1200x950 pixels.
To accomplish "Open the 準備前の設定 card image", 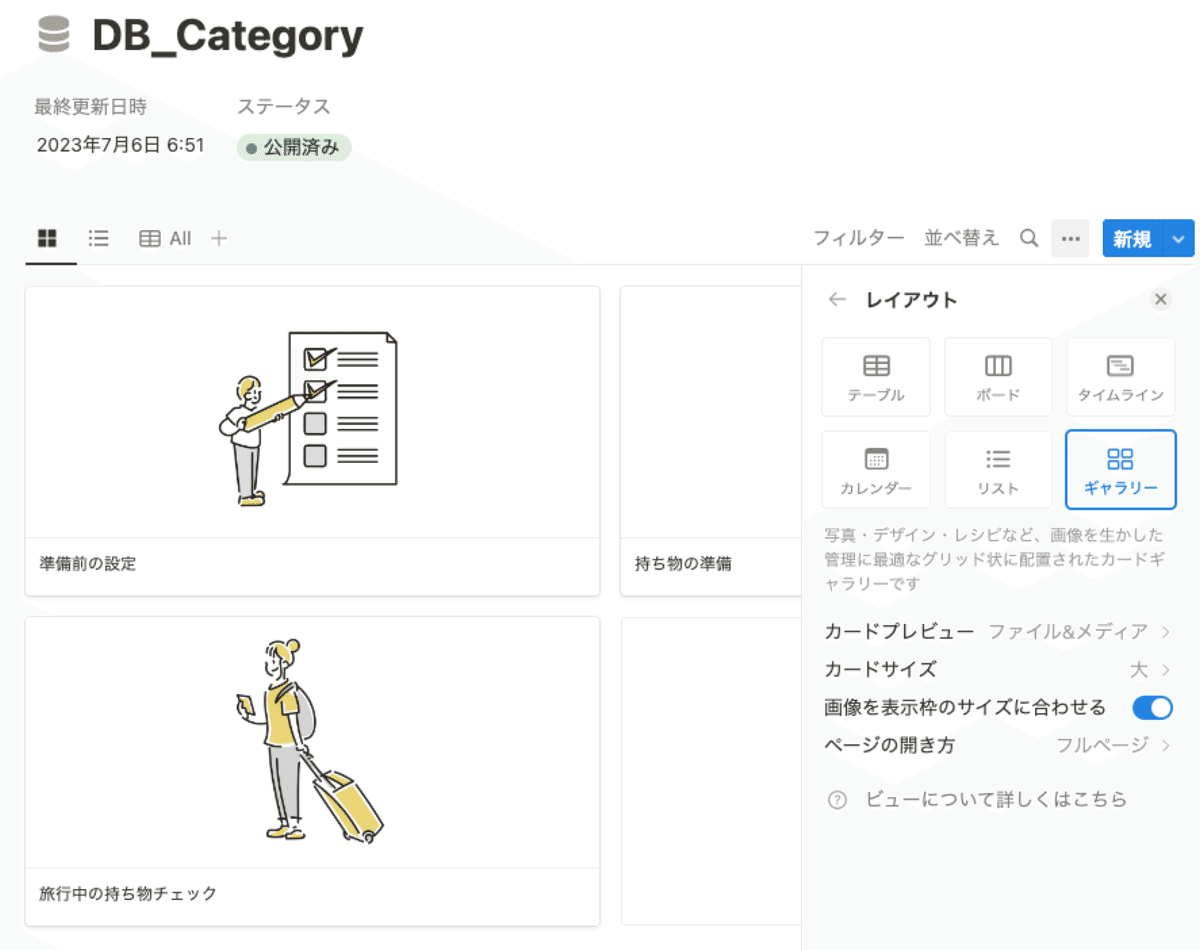I will [x=312, y=413].
